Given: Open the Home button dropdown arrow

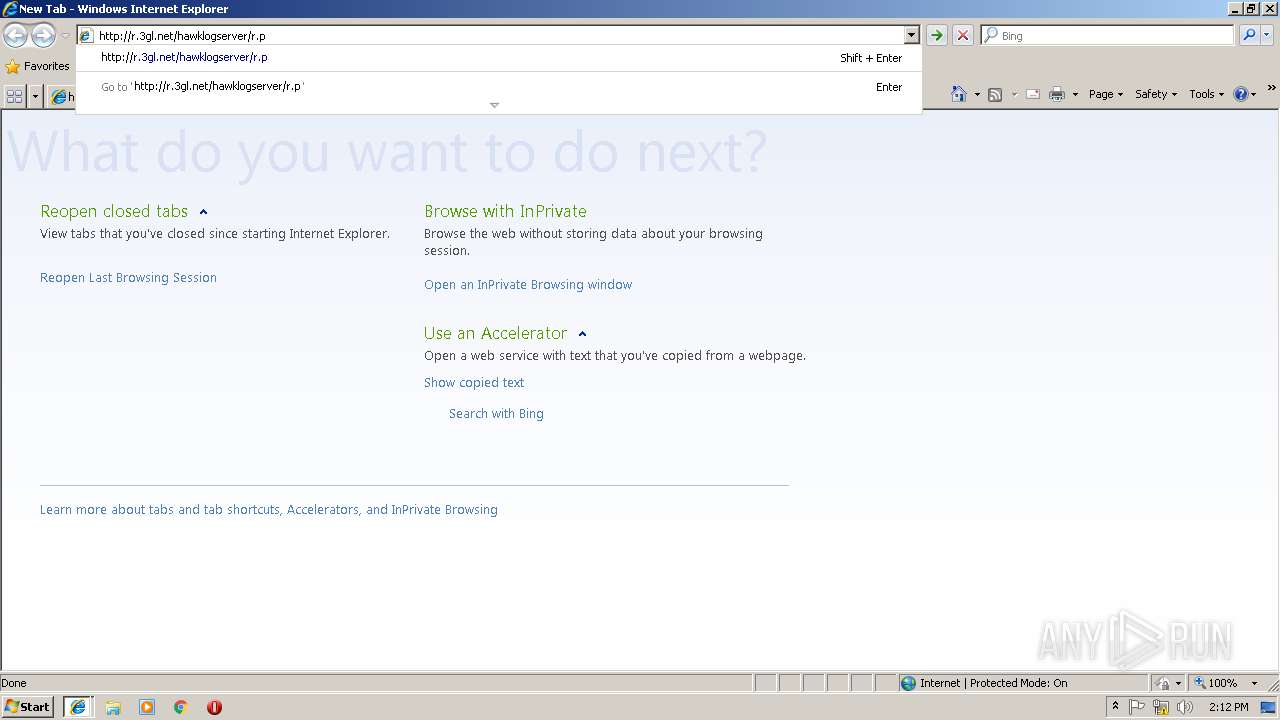Looking at the screenshot, I should click(x=977, y=94).
